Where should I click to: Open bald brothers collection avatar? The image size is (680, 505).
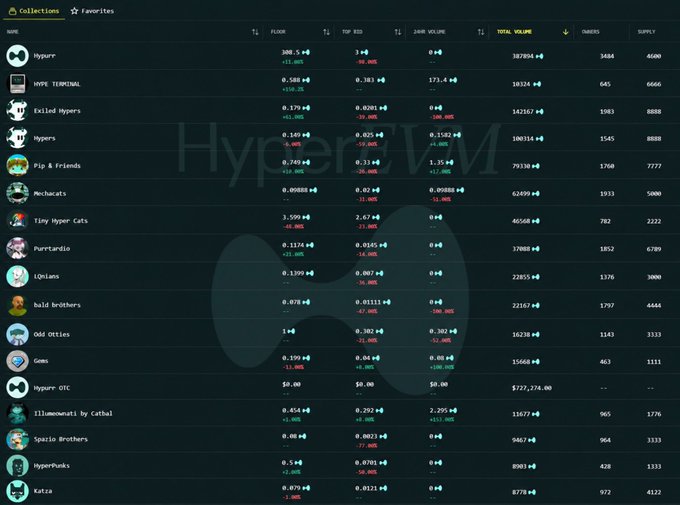pyautogui.click(x=17, y=305)
